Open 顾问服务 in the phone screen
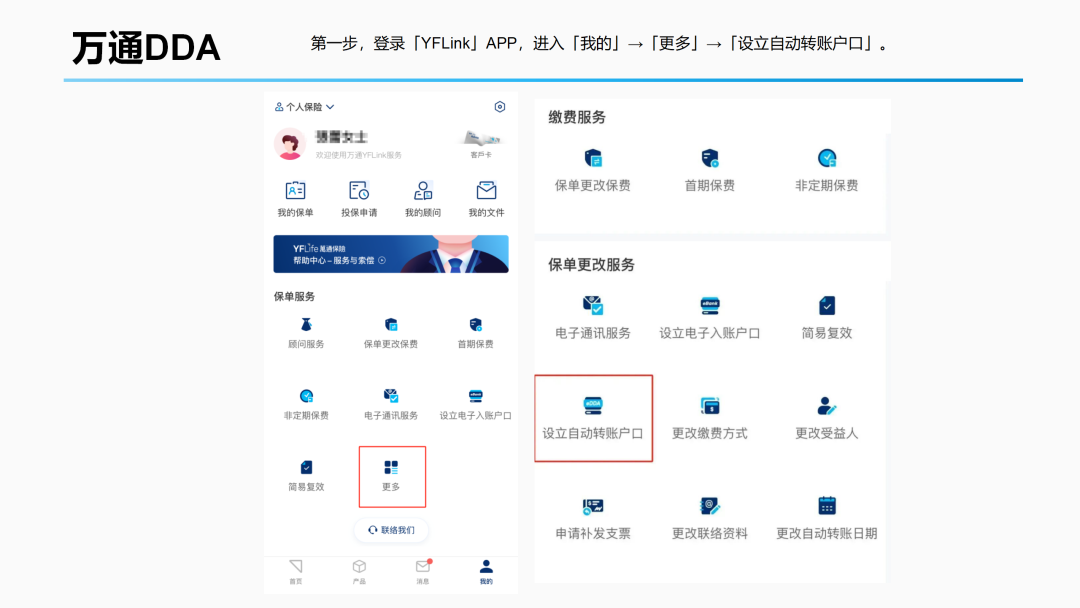This screenshot has height=608, width=1080. click(307, 333)
